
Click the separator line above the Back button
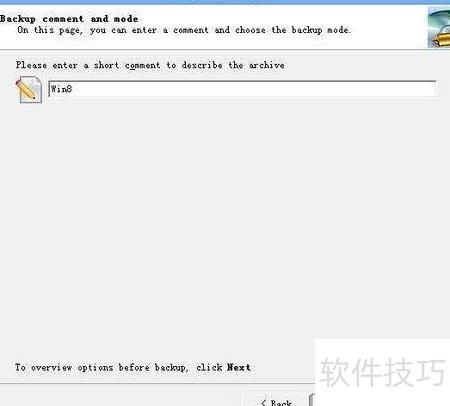tap(157, 384)
